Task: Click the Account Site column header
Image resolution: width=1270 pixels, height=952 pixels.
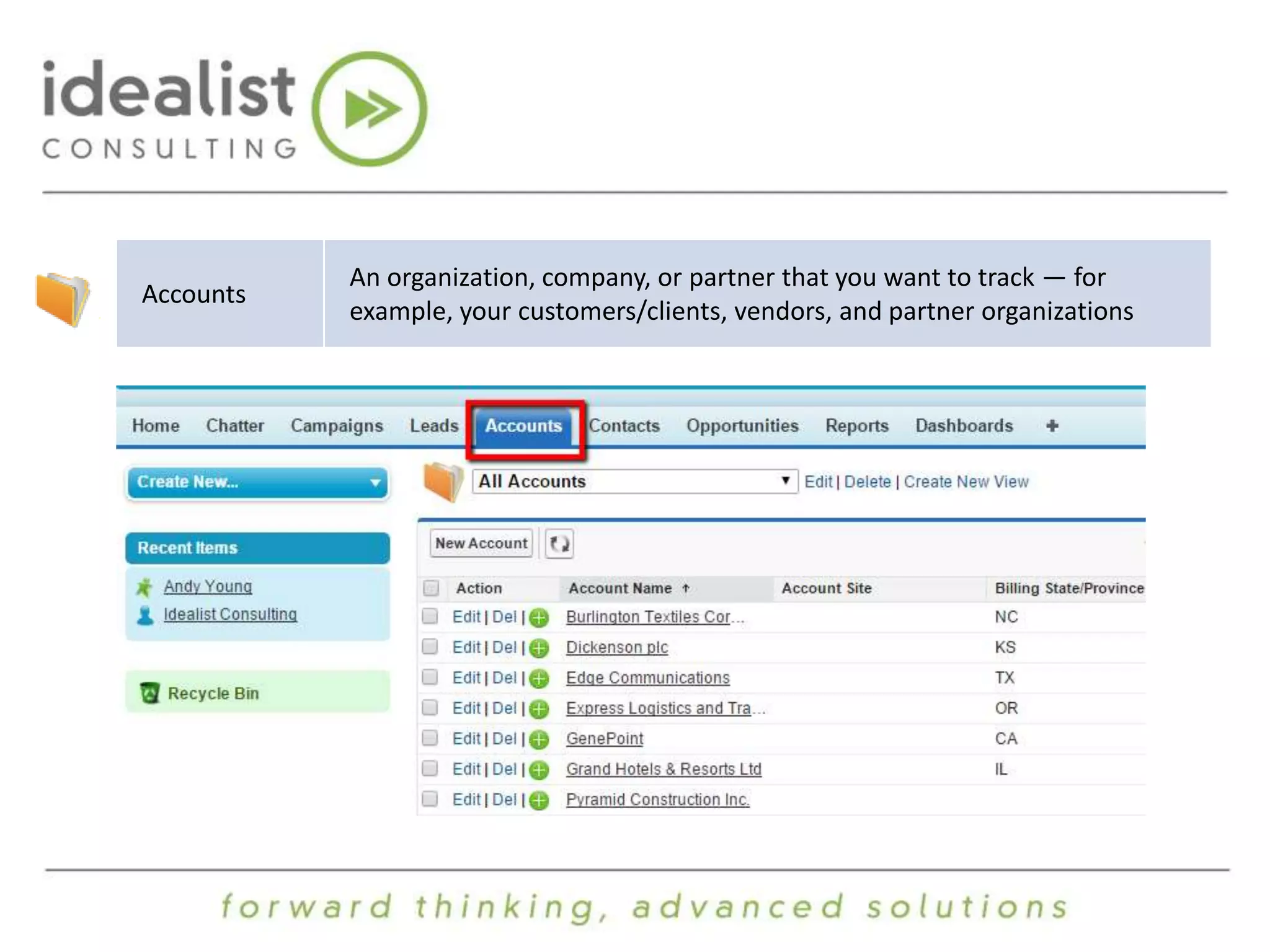Action: click(827, 588)
